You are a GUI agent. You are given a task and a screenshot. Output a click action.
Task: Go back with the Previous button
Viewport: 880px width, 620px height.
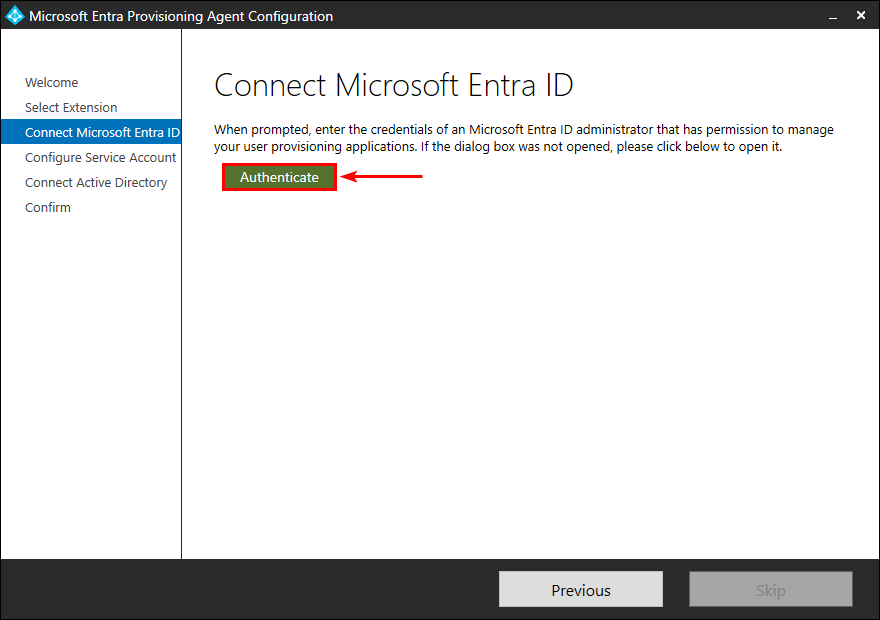[580, 590]
